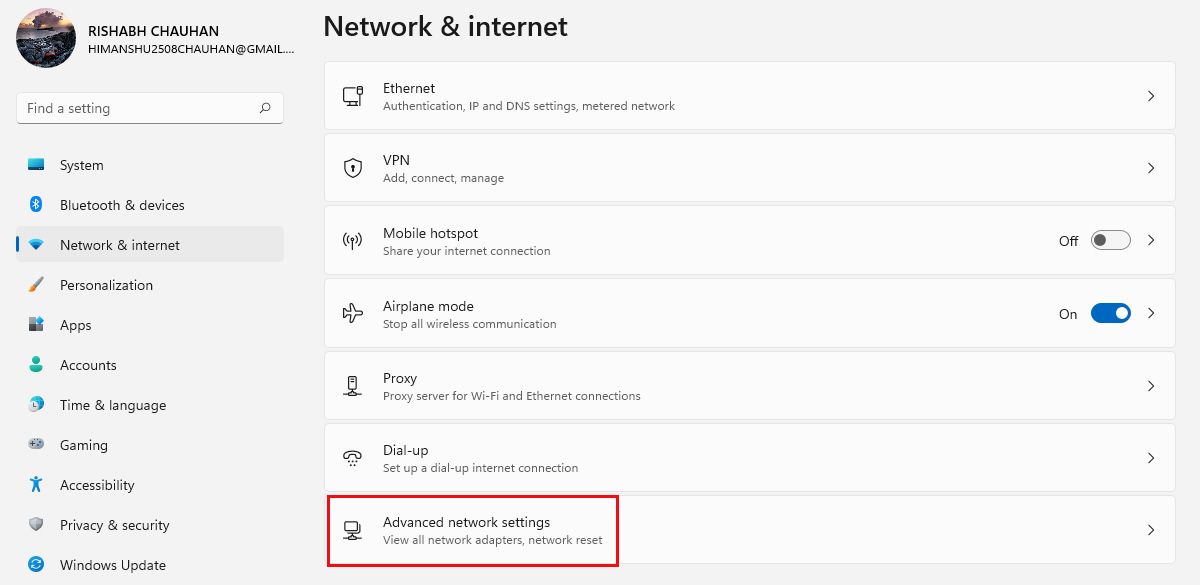Click the Dial-up phone icon
The image size is (1200, 585).
353,458
